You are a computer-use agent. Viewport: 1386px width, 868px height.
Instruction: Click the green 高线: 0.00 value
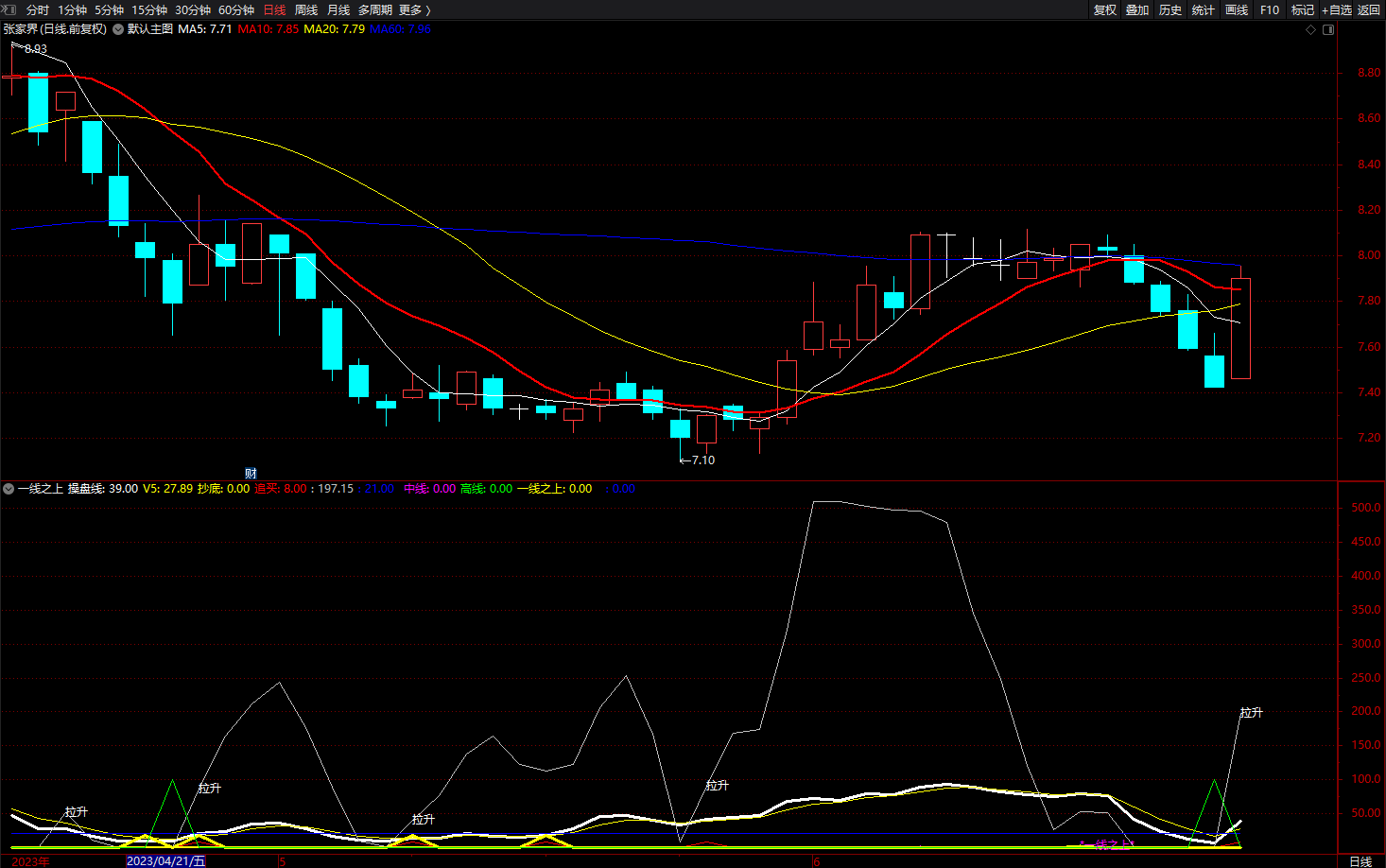[486, 489]
